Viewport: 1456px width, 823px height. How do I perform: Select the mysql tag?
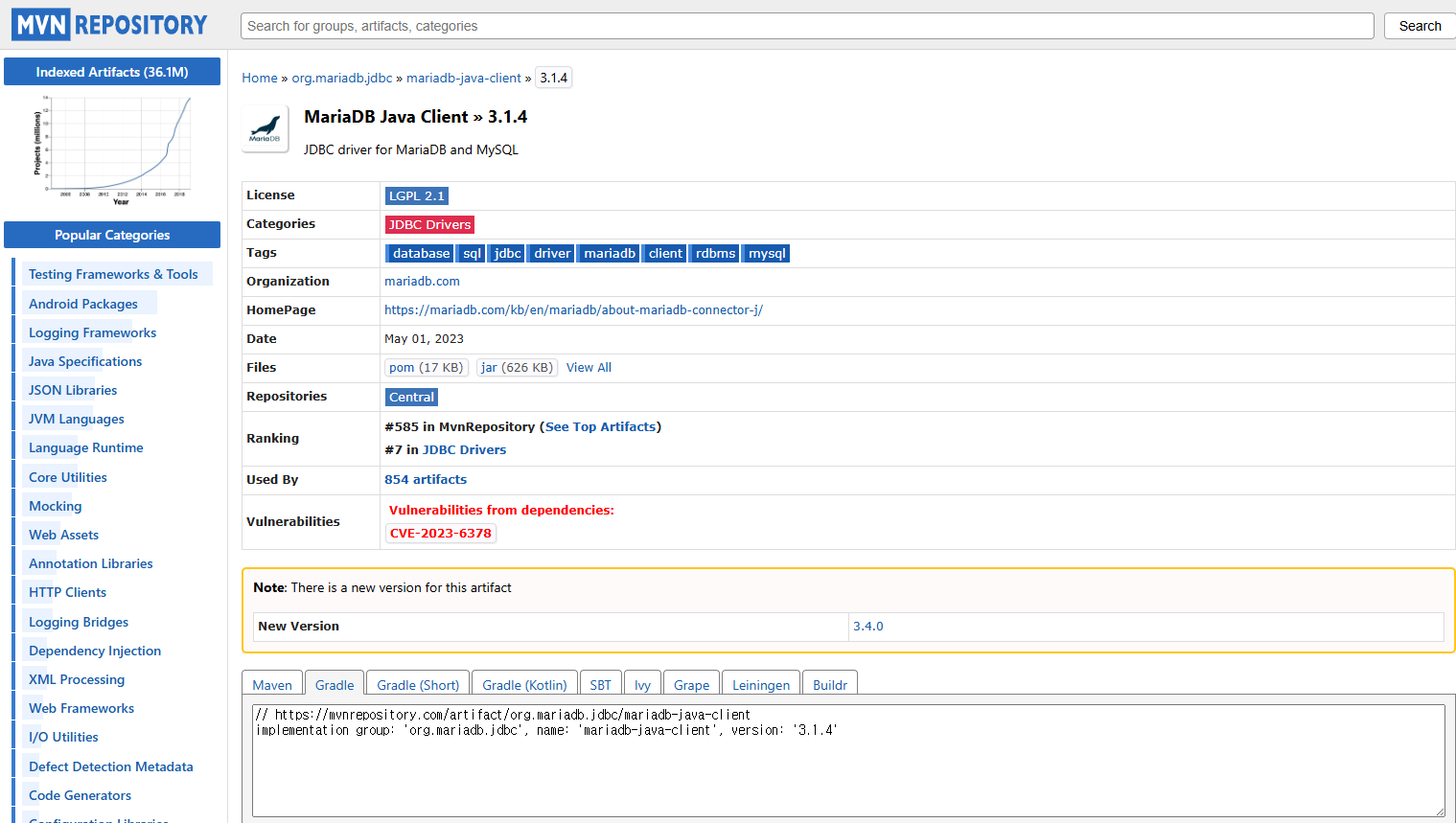[x=767, y=253]
